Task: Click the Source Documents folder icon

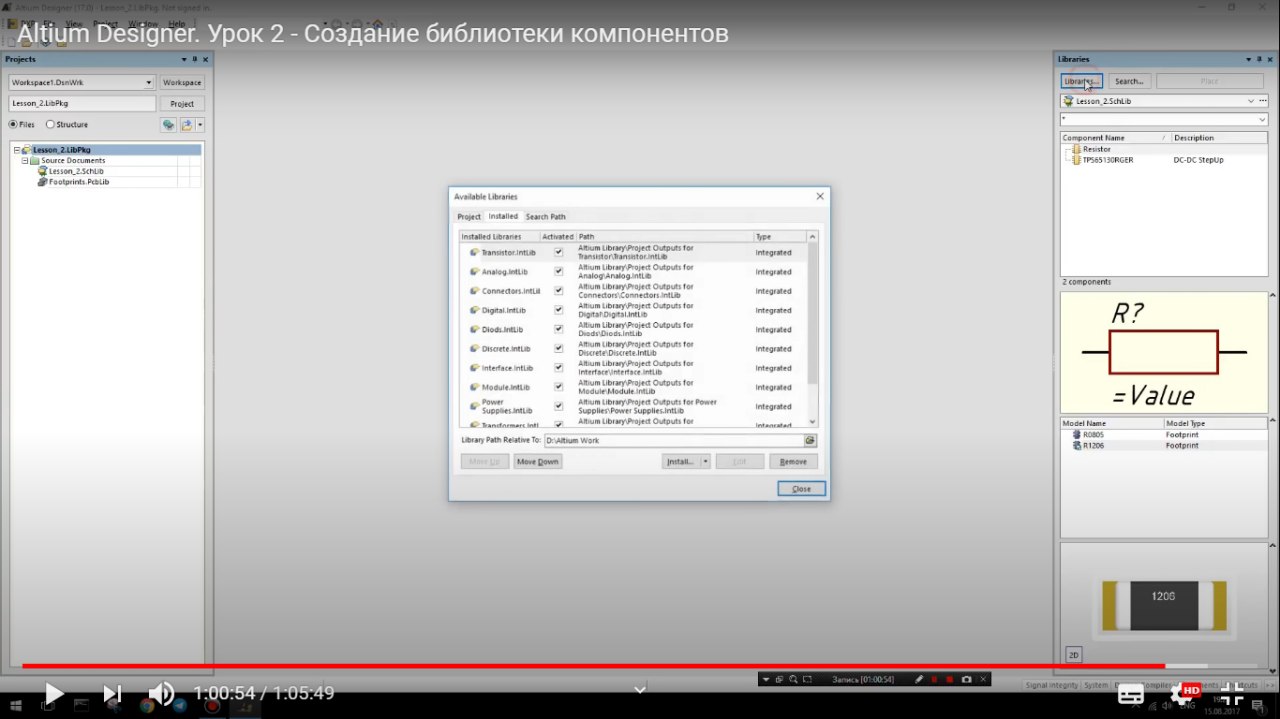Action: (34, 160)
